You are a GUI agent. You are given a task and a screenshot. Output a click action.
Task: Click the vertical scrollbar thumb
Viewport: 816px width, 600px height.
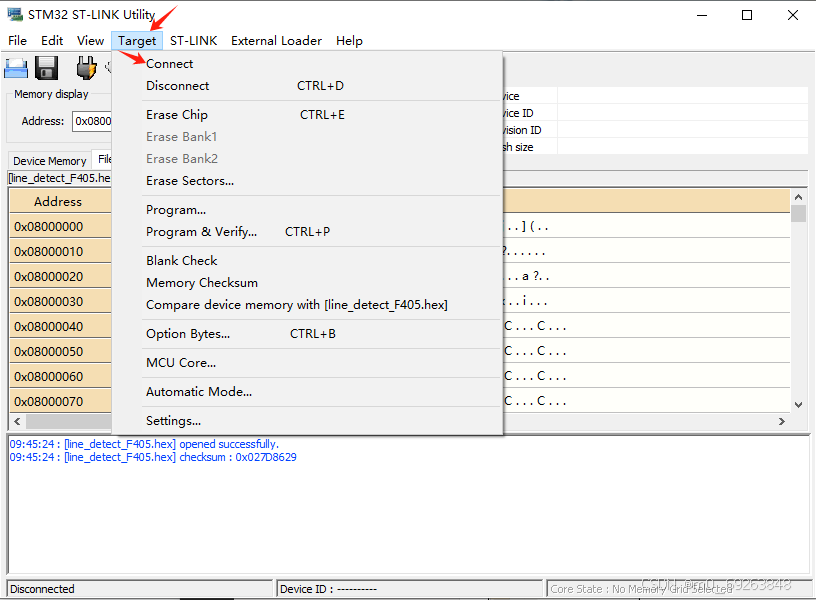click(x=798, y=213)
